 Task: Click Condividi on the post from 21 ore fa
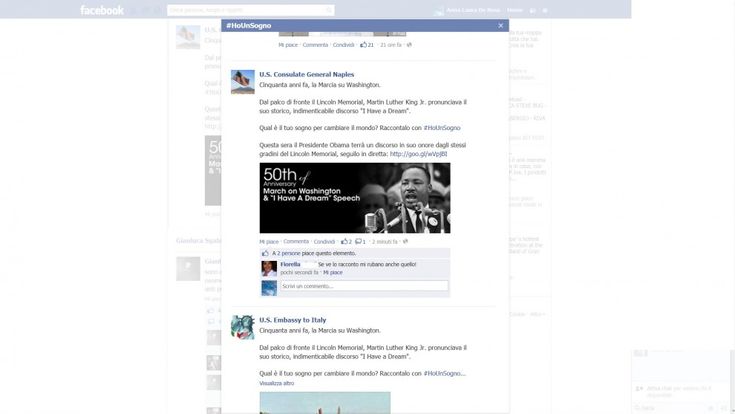tap(344, 45)
